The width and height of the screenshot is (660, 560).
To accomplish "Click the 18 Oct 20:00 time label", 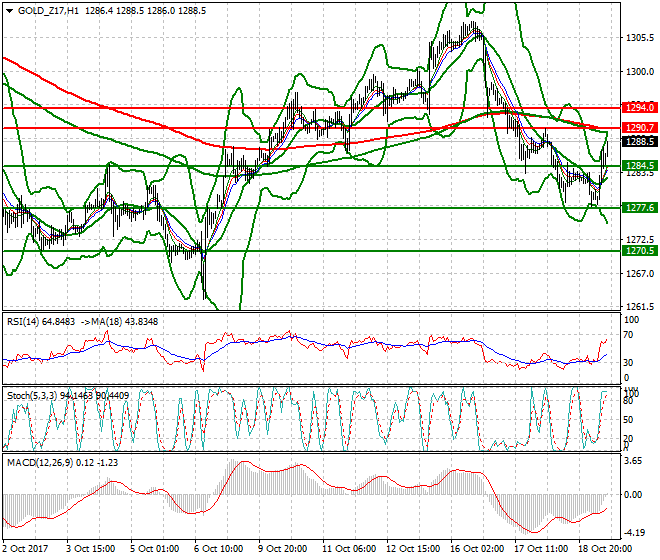I will (x=605, y=549).
